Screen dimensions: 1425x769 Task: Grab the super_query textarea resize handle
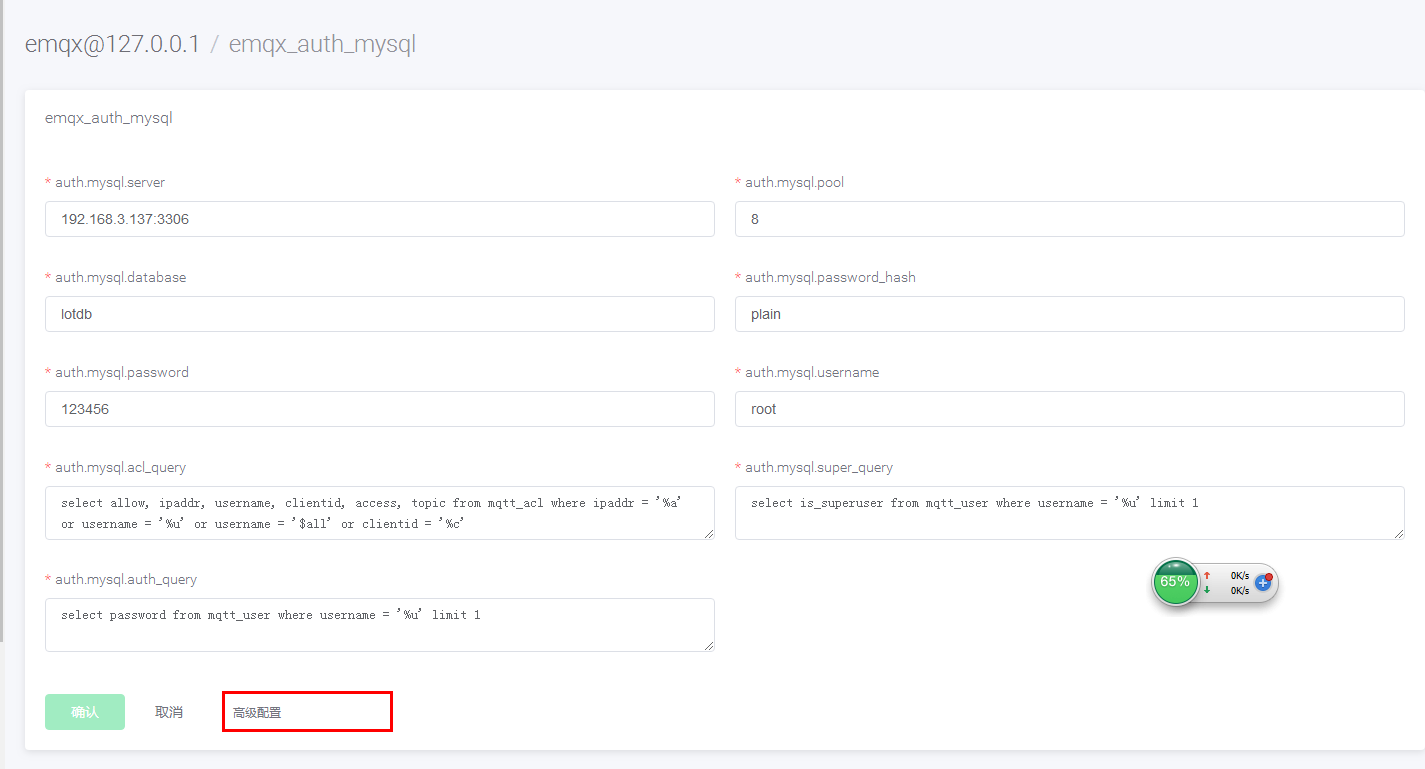1398,533
